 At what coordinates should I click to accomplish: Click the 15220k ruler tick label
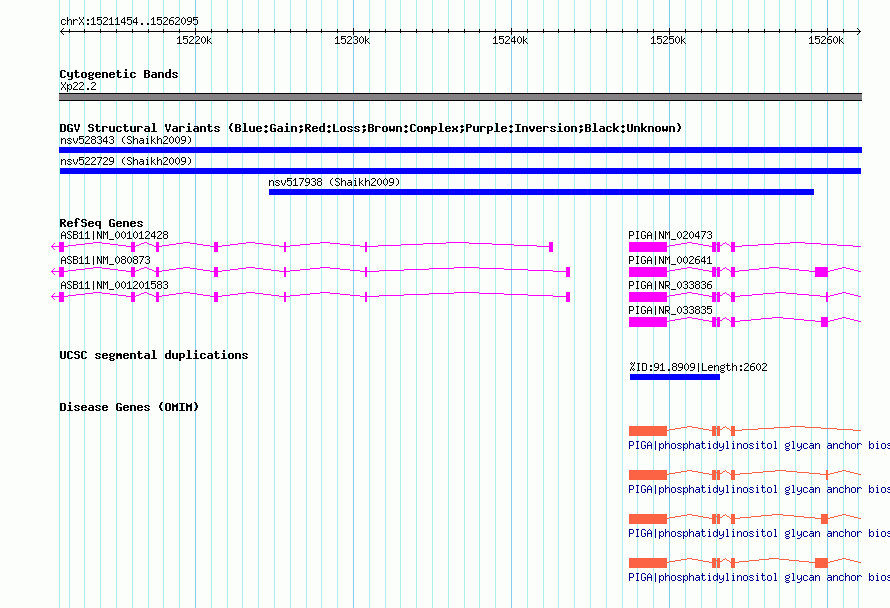[194, 40]
